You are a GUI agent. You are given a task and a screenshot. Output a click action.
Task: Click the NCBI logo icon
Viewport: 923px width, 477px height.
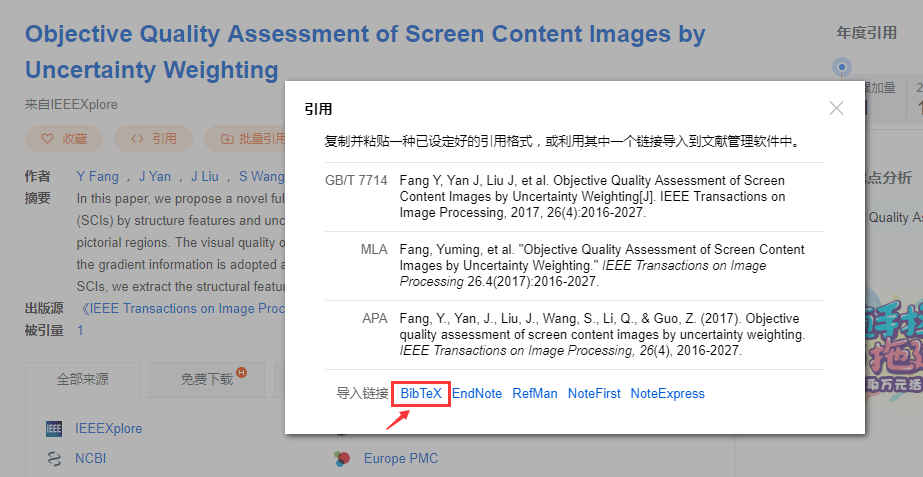pyautogui.click(x=54, y=458)
